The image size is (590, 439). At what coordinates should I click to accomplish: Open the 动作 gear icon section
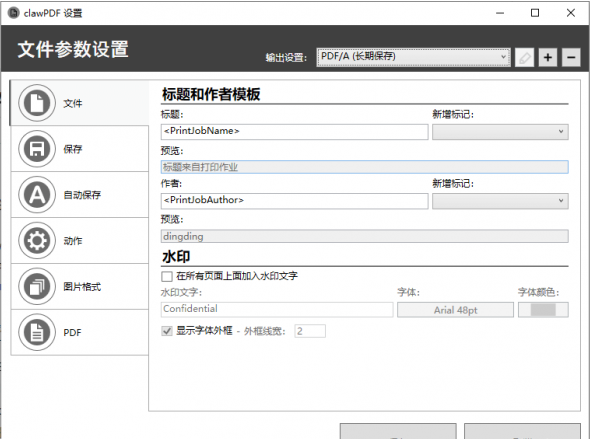37,240
